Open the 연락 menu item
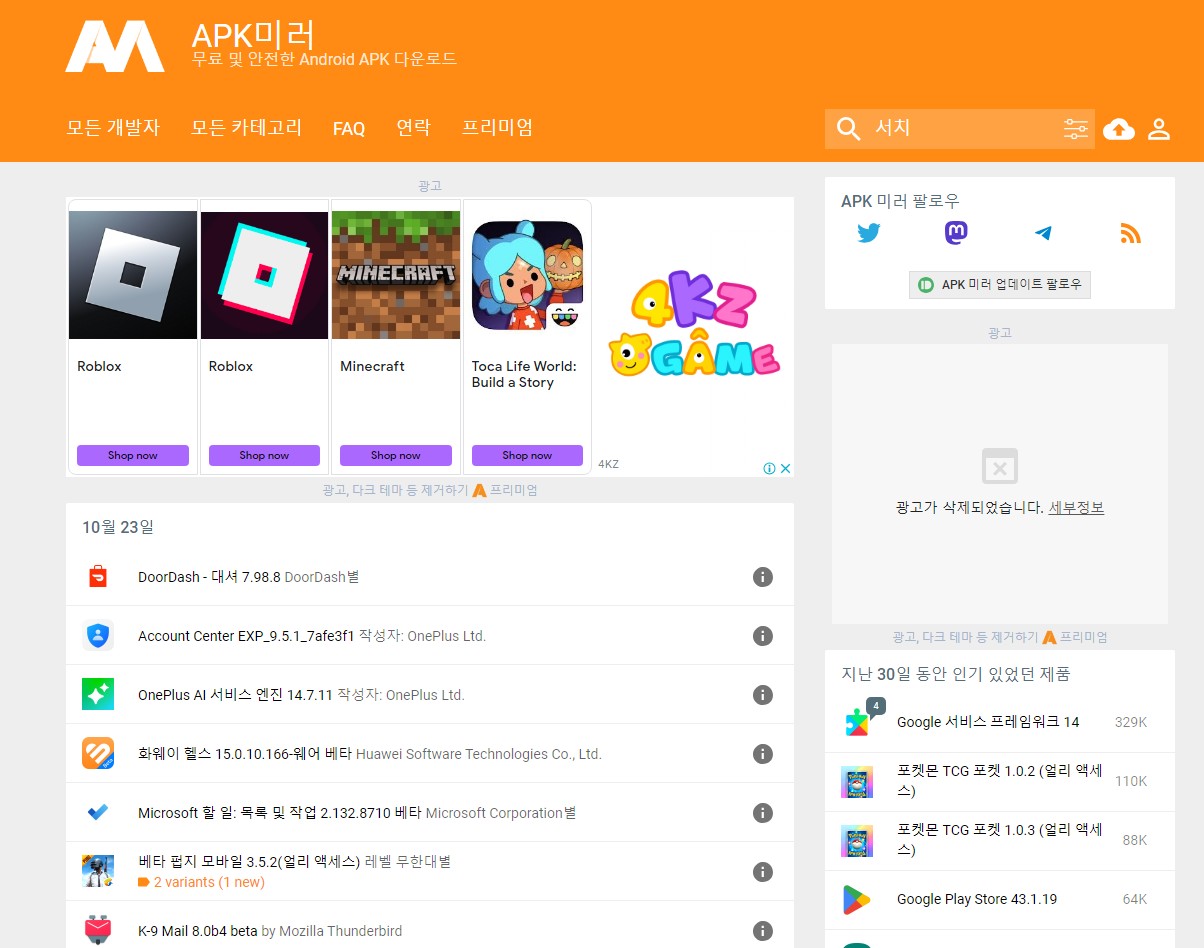This screenshot has height=948, width=1204. coord(413,128)
